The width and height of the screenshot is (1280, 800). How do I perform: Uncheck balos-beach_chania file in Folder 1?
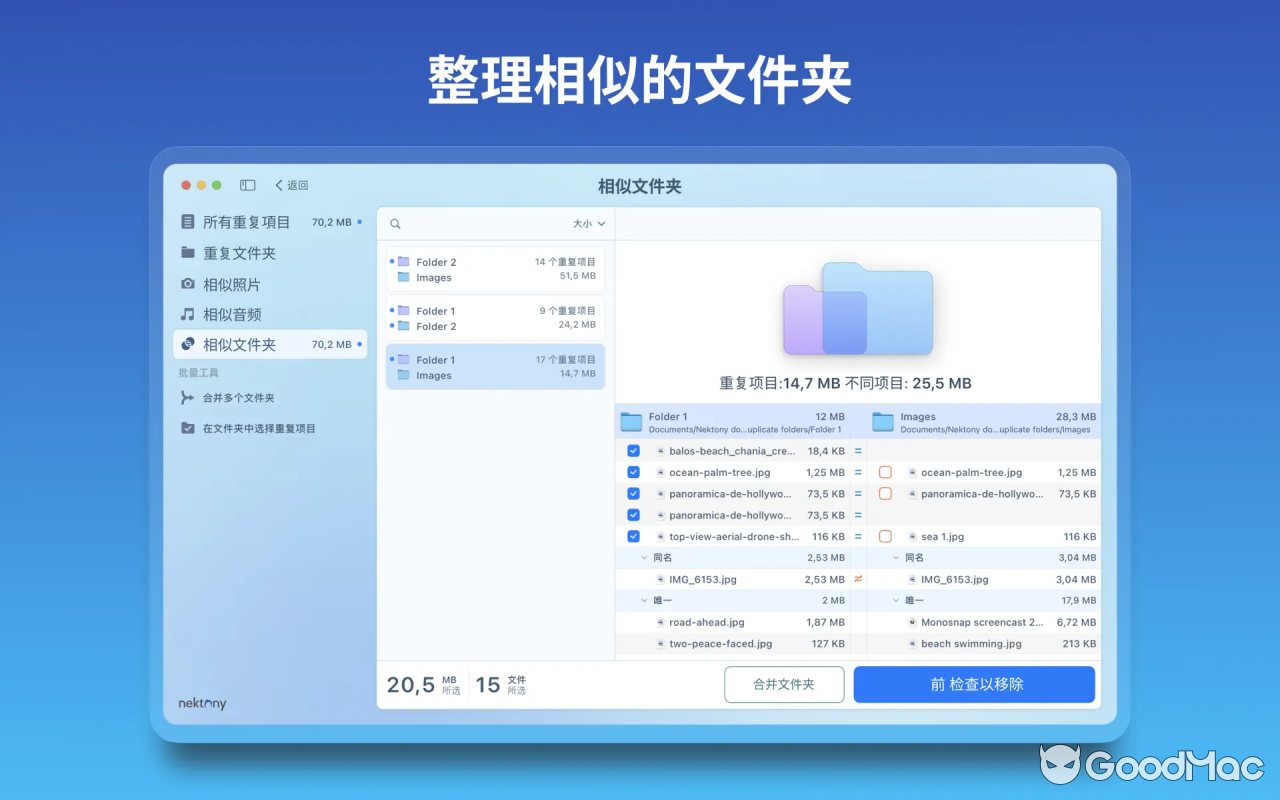point(632,451)
